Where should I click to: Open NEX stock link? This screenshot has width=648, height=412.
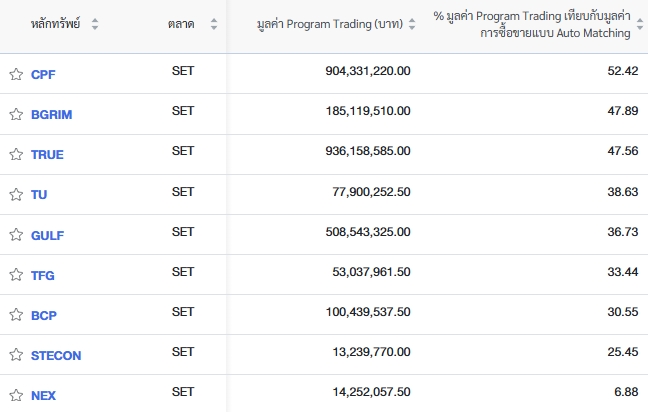[43, 395]
